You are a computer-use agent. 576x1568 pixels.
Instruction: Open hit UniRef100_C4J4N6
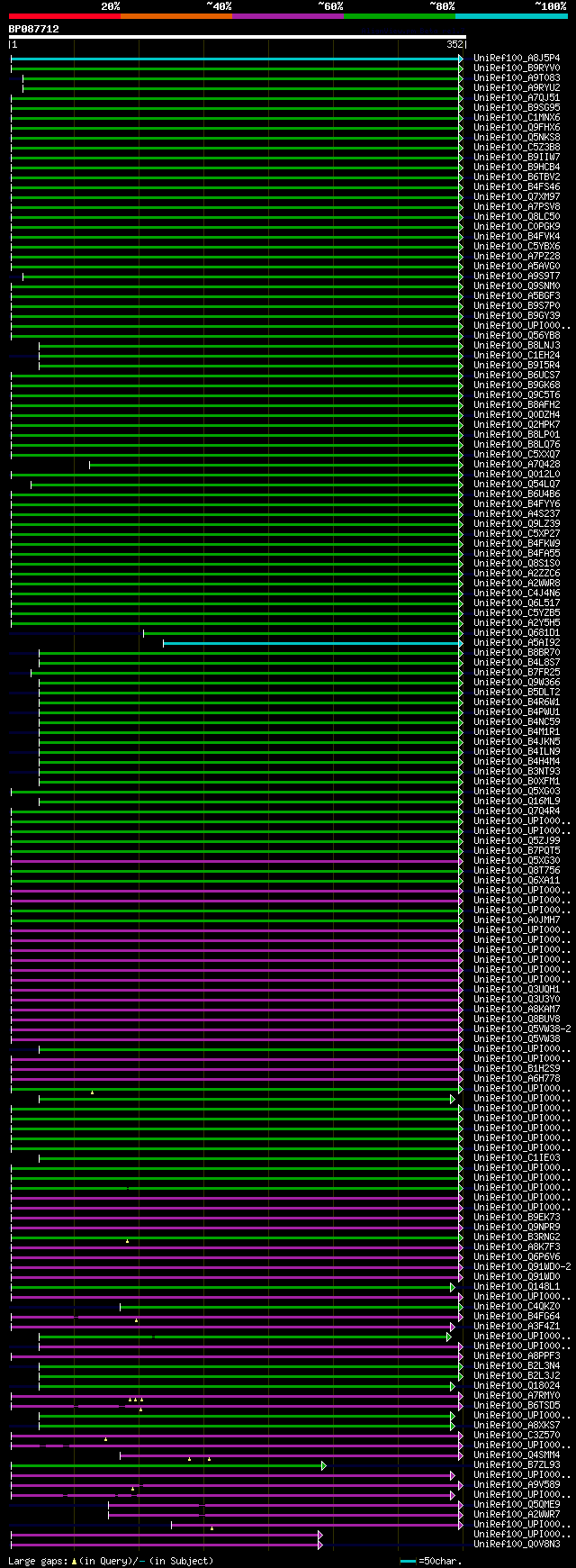517,593
